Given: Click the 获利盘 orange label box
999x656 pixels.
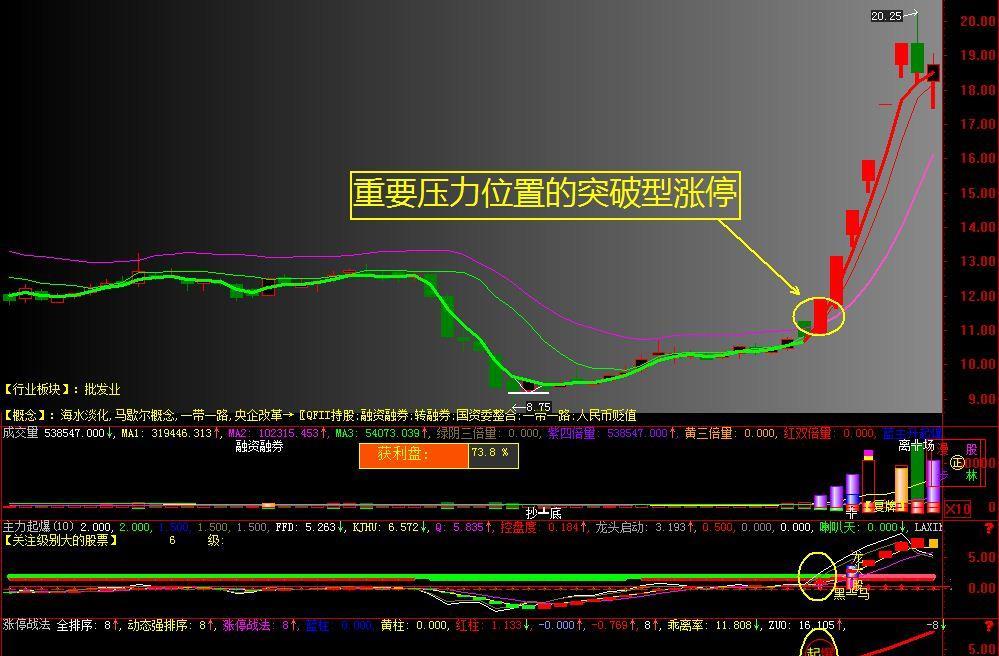Looking at the screenshot, I should [x=414, y=455].
